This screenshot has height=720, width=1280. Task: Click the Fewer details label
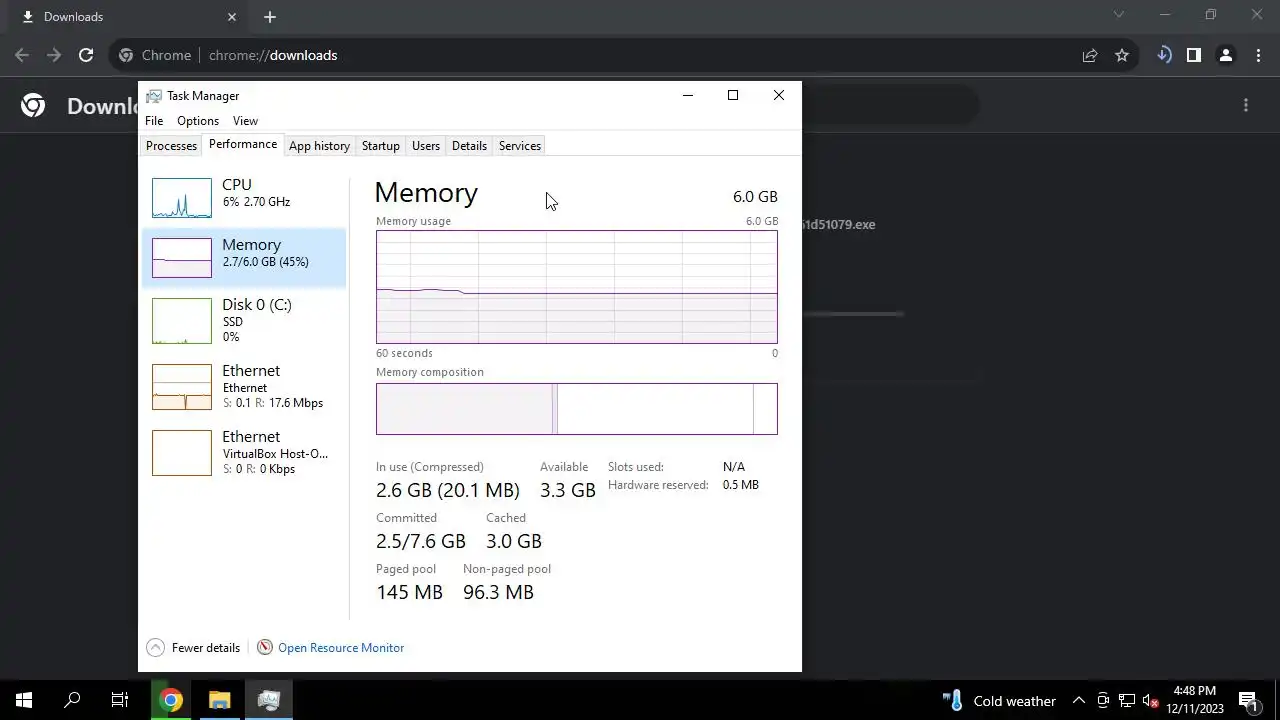[206, 648]
